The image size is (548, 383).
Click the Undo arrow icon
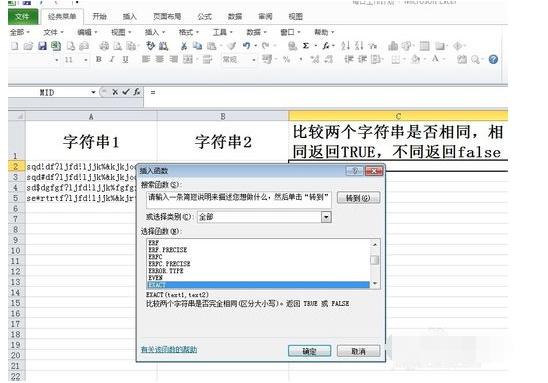(x=246, y=46)
